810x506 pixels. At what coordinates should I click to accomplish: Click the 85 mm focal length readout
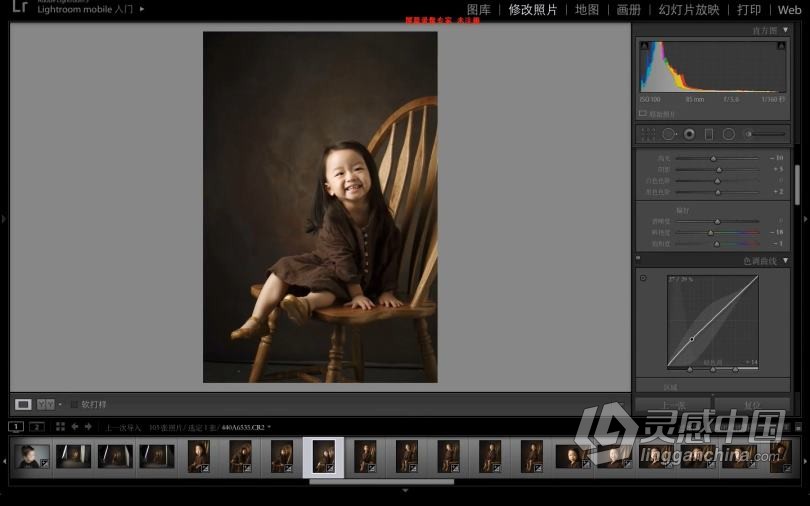[695, 99]
